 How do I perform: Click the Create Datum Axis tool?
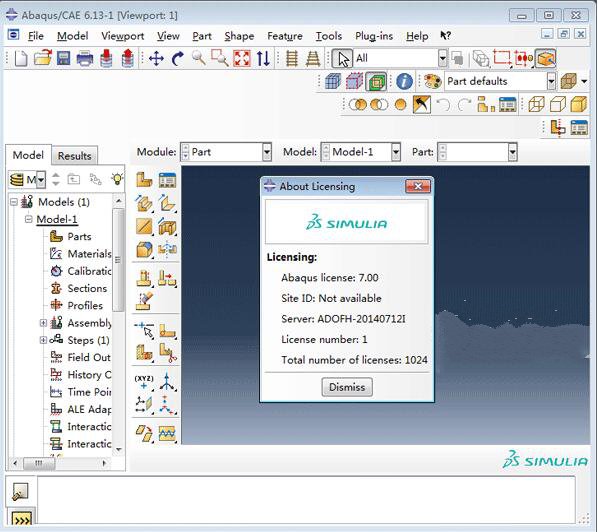(167, 382)
